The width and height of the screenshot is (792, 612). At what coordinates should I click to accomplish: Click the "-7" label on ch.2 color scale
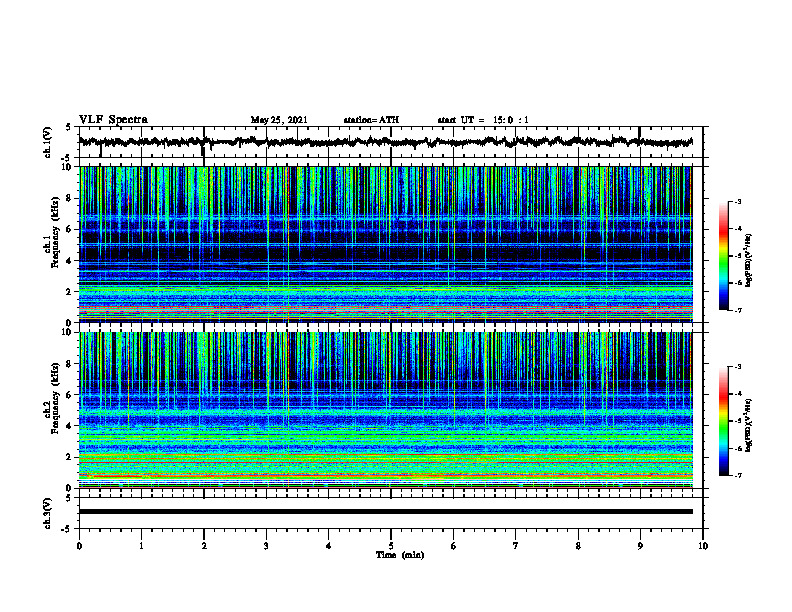coord(738,475)
